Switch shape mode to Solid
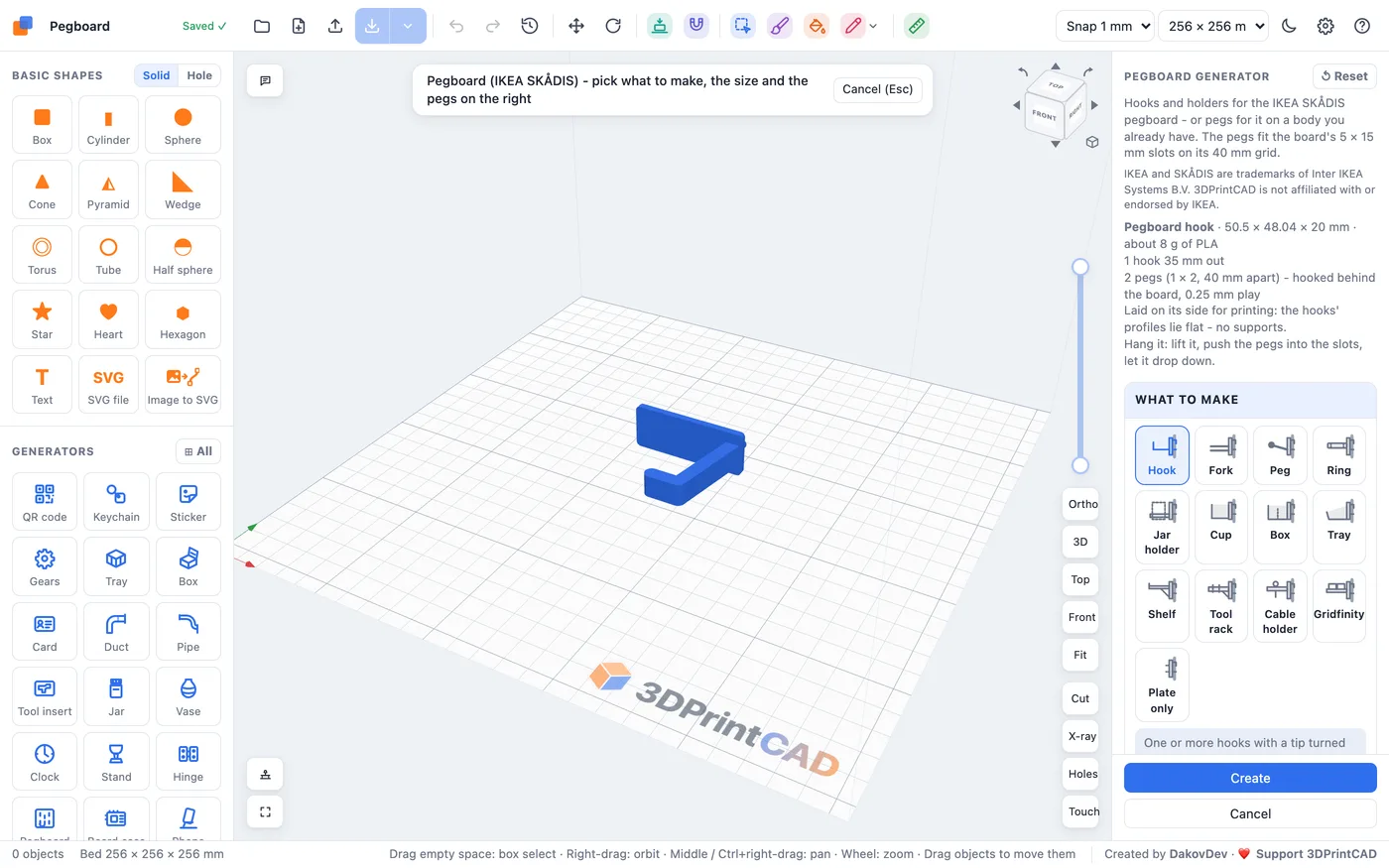1389x868 pixels. coord(156,75)
